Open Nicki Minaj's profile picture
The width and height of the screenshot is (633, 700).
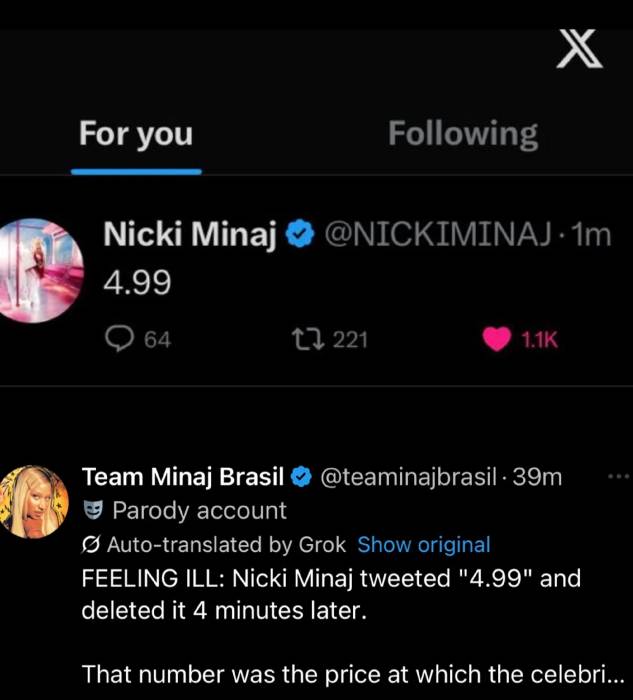[x=42, y=269]
